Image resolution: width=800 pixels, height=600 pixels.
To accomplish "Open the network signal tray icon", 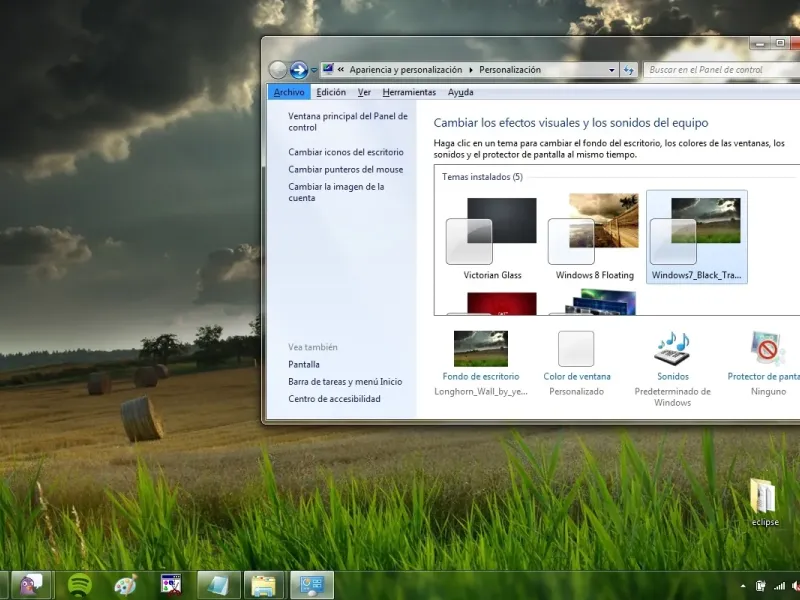I will tap(779, 586).
